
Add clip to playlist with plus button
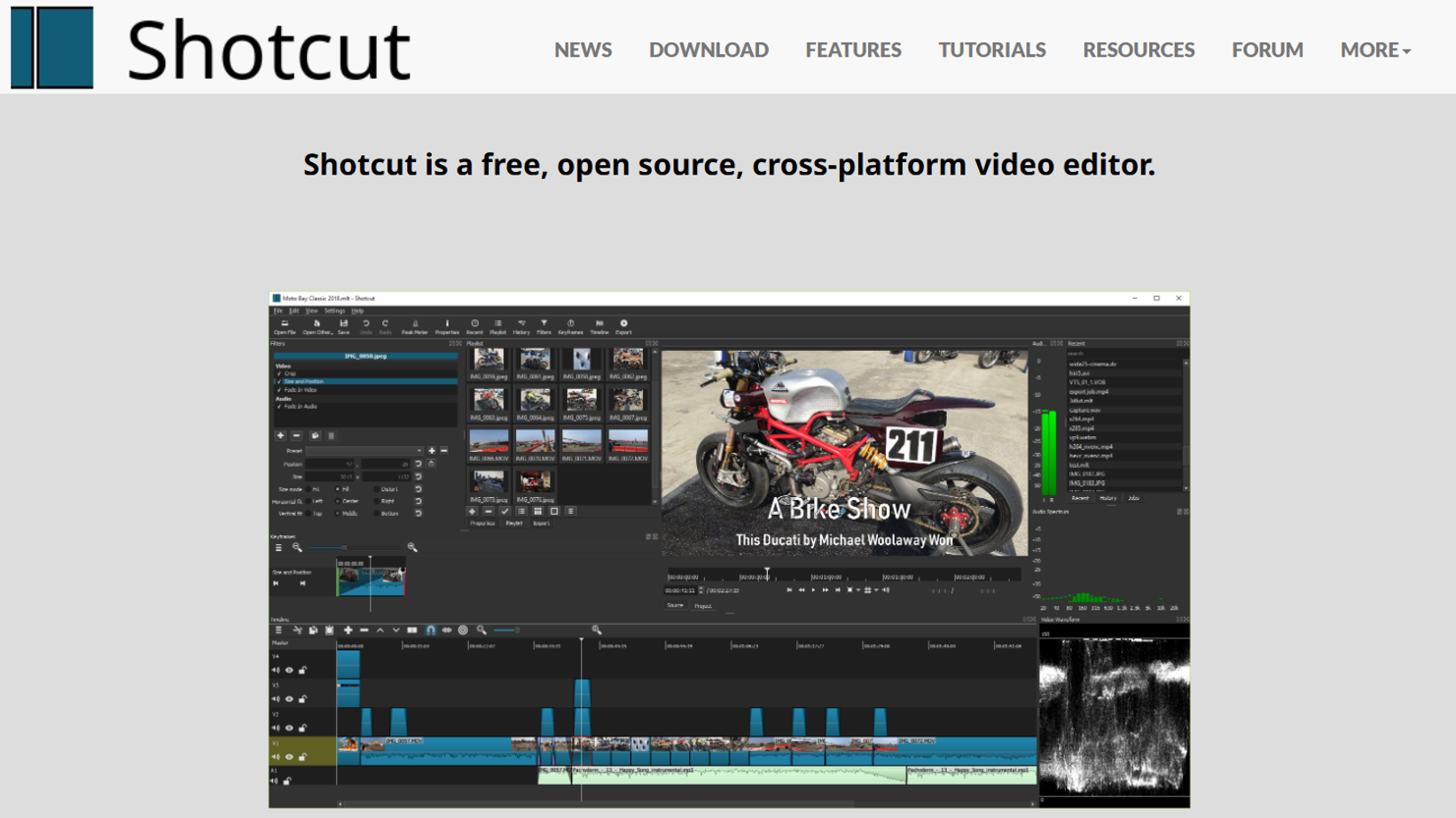(x=472, y=511)
